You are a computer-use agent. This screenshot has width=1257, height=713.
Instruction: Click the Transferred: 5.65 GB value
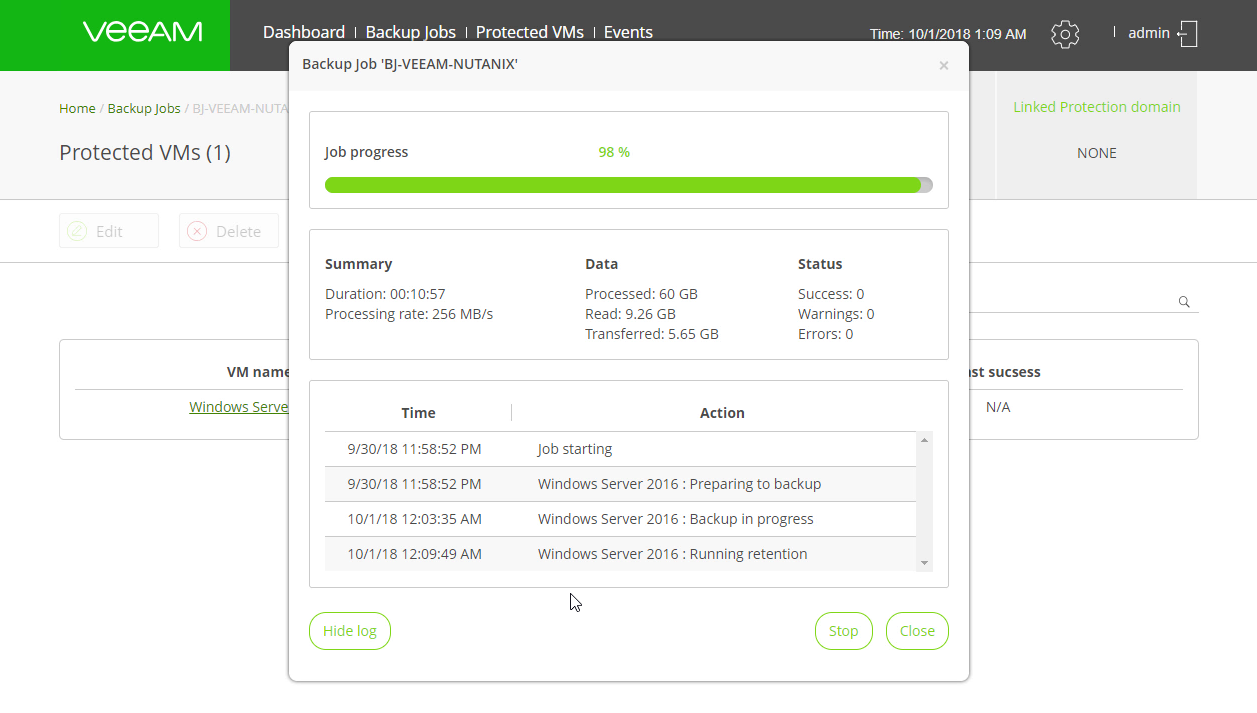point(652,334)
